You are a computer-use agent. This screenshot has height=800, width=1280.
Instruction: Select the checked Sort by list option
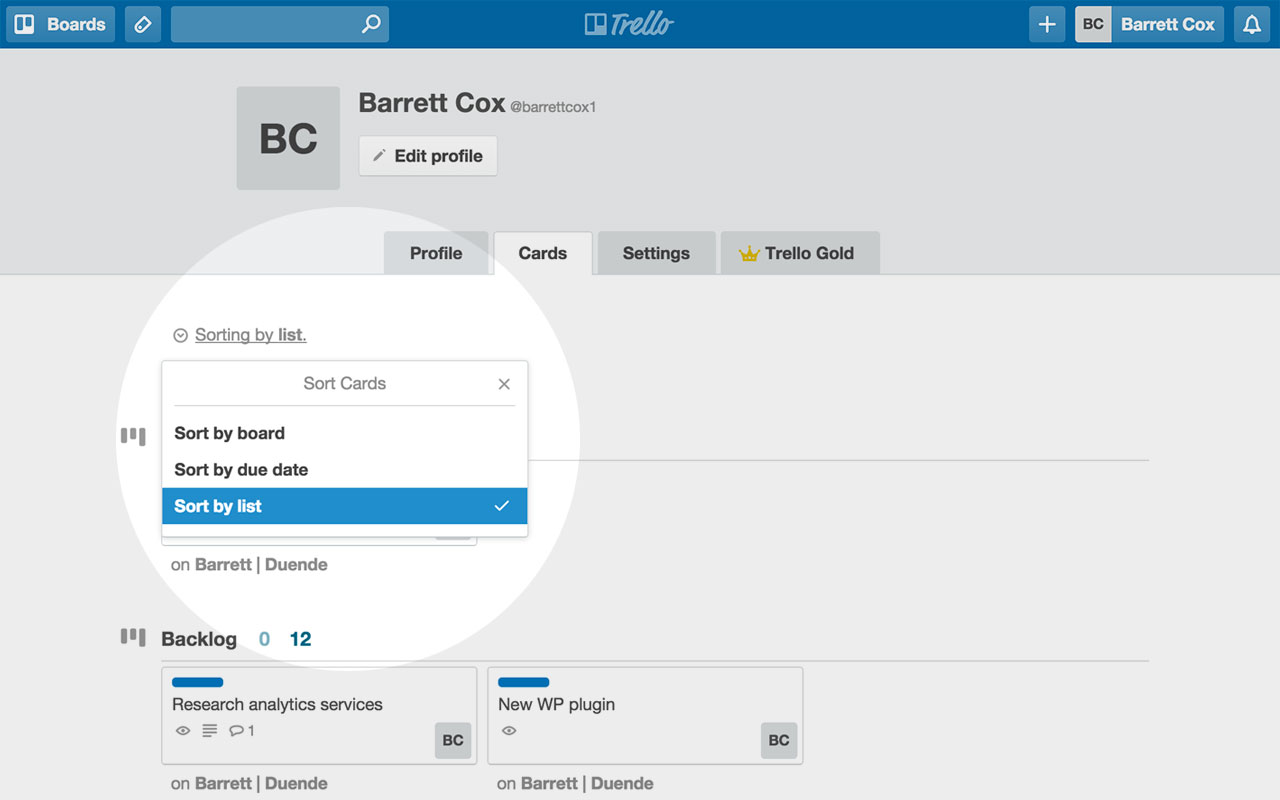pyautogui.click(x=345, y=506)
